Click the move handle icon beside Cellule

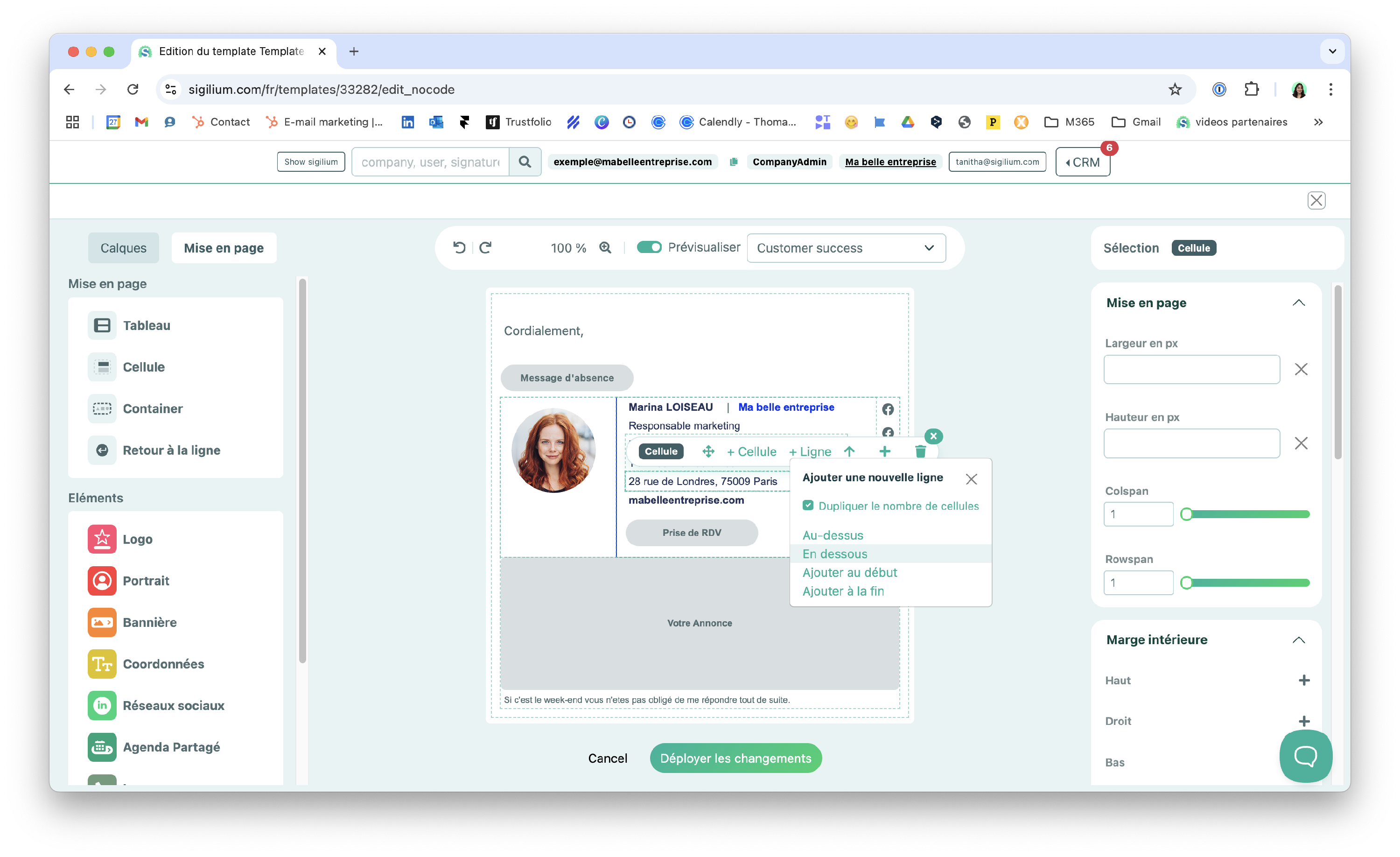coord(708,451)
